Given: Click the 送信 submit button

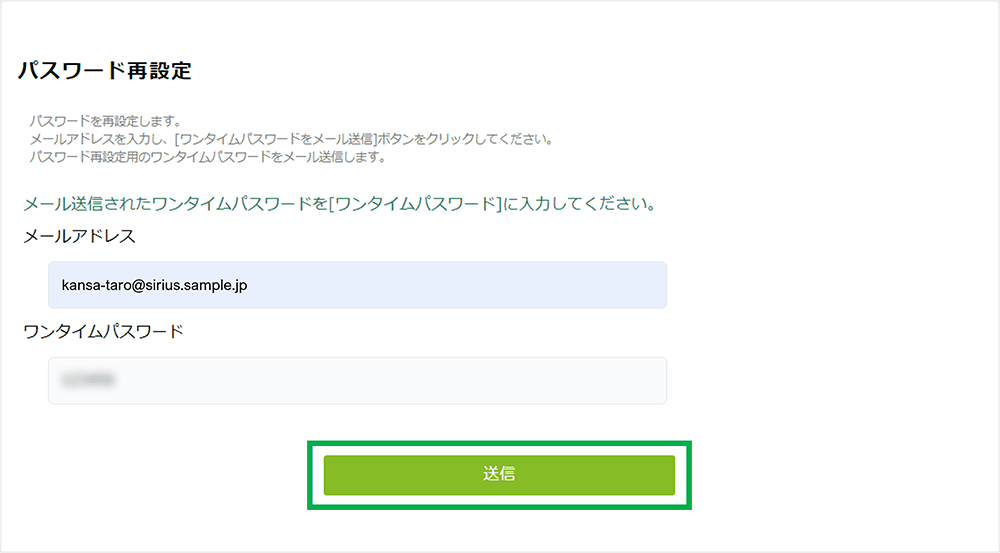Looking at the screenshot, I should (x=499, y=475).
